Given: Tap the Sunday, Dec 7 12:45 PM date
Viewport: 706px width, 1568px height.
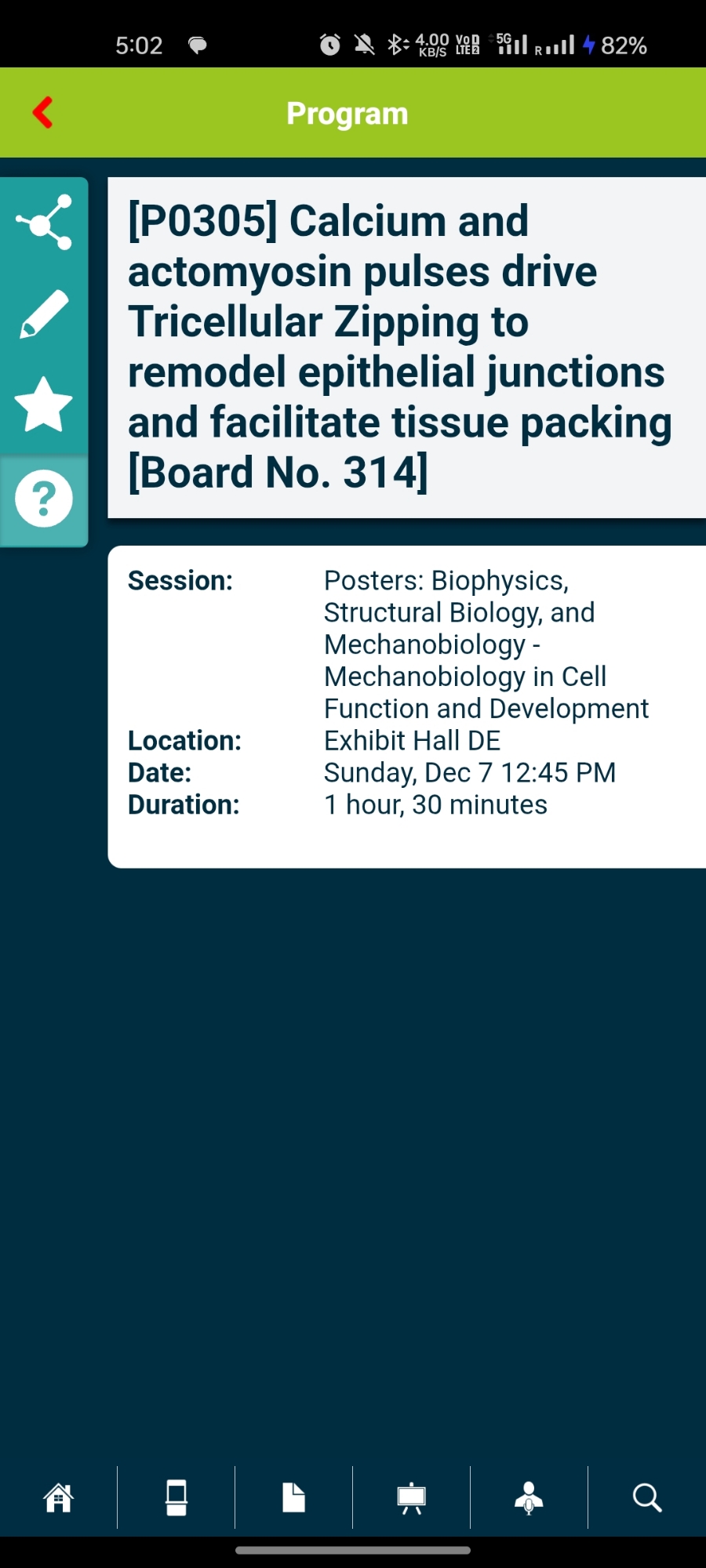Looking at the screenshot, I should 470,773.
